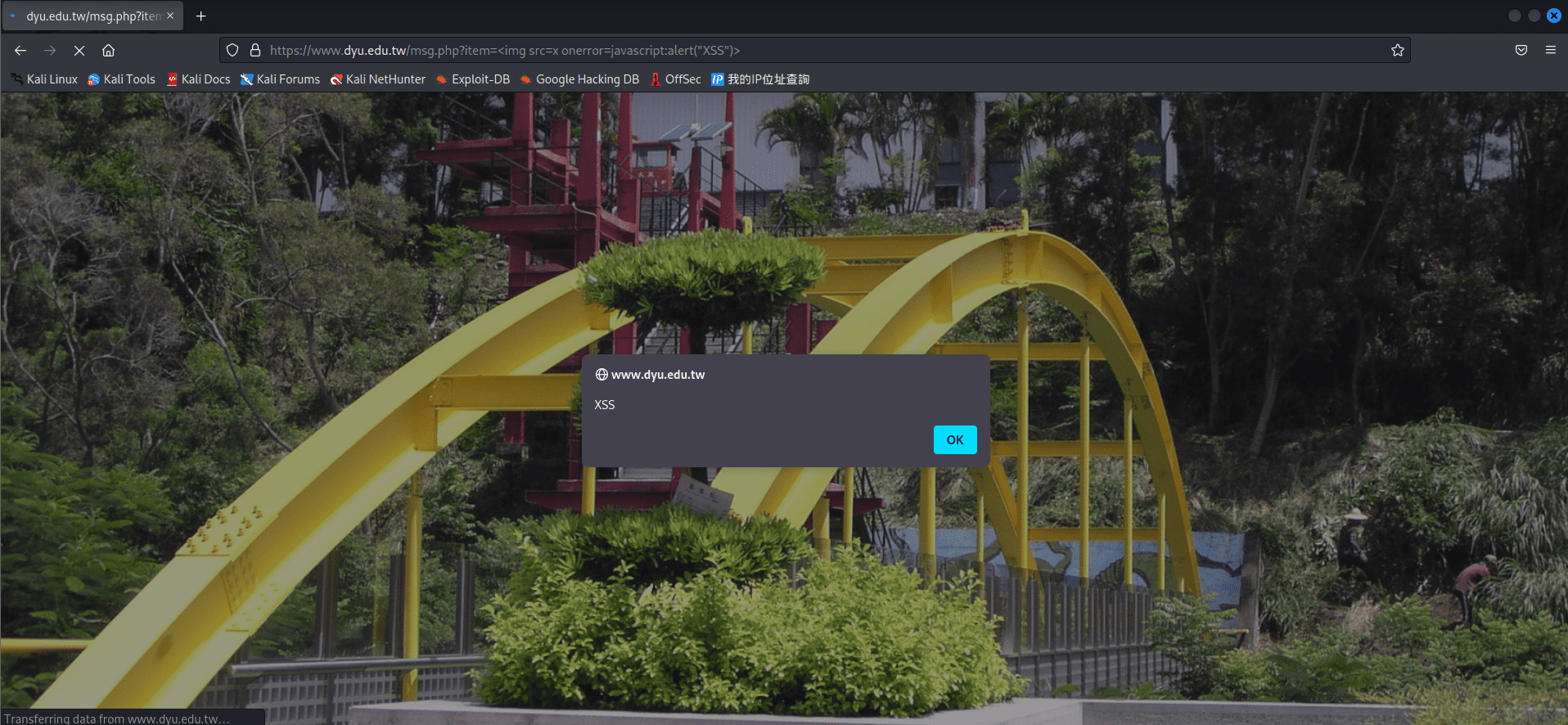The height and width of the screenshot is (725, 1568).
Task: Maximize the browser window
Action: 1534,16
